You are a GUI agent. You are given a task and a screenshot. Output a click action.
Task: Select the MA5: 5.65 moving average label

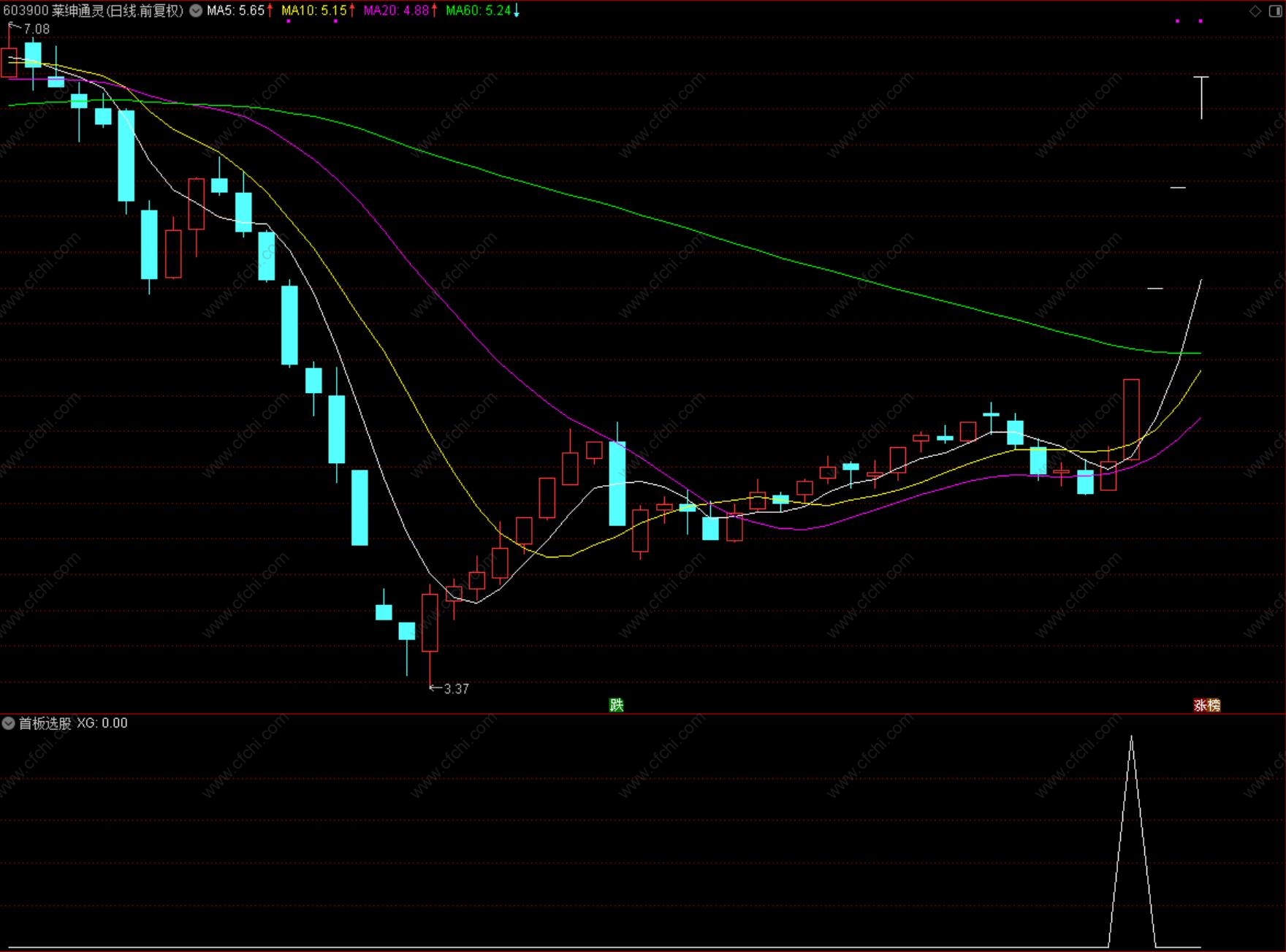[x=235, y=11]
